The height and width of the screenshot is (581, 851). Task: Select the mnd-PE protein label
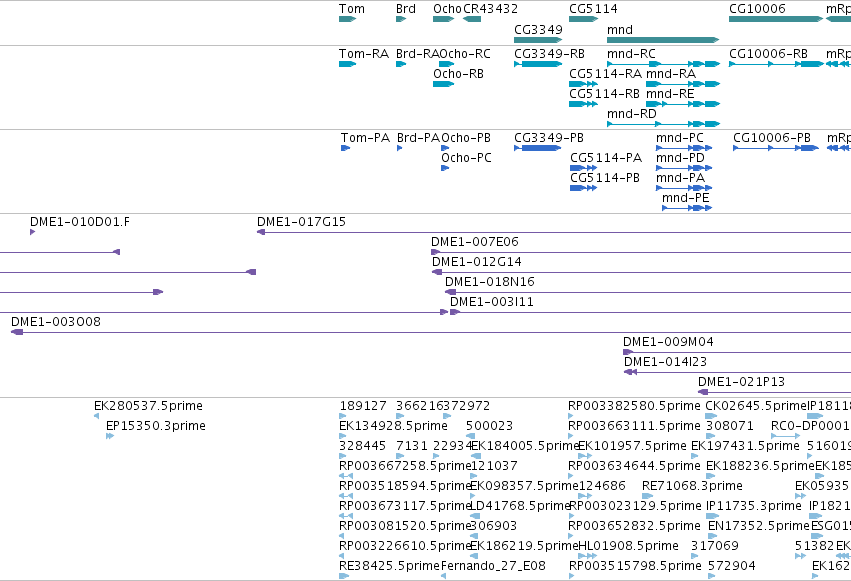[685, 198]
